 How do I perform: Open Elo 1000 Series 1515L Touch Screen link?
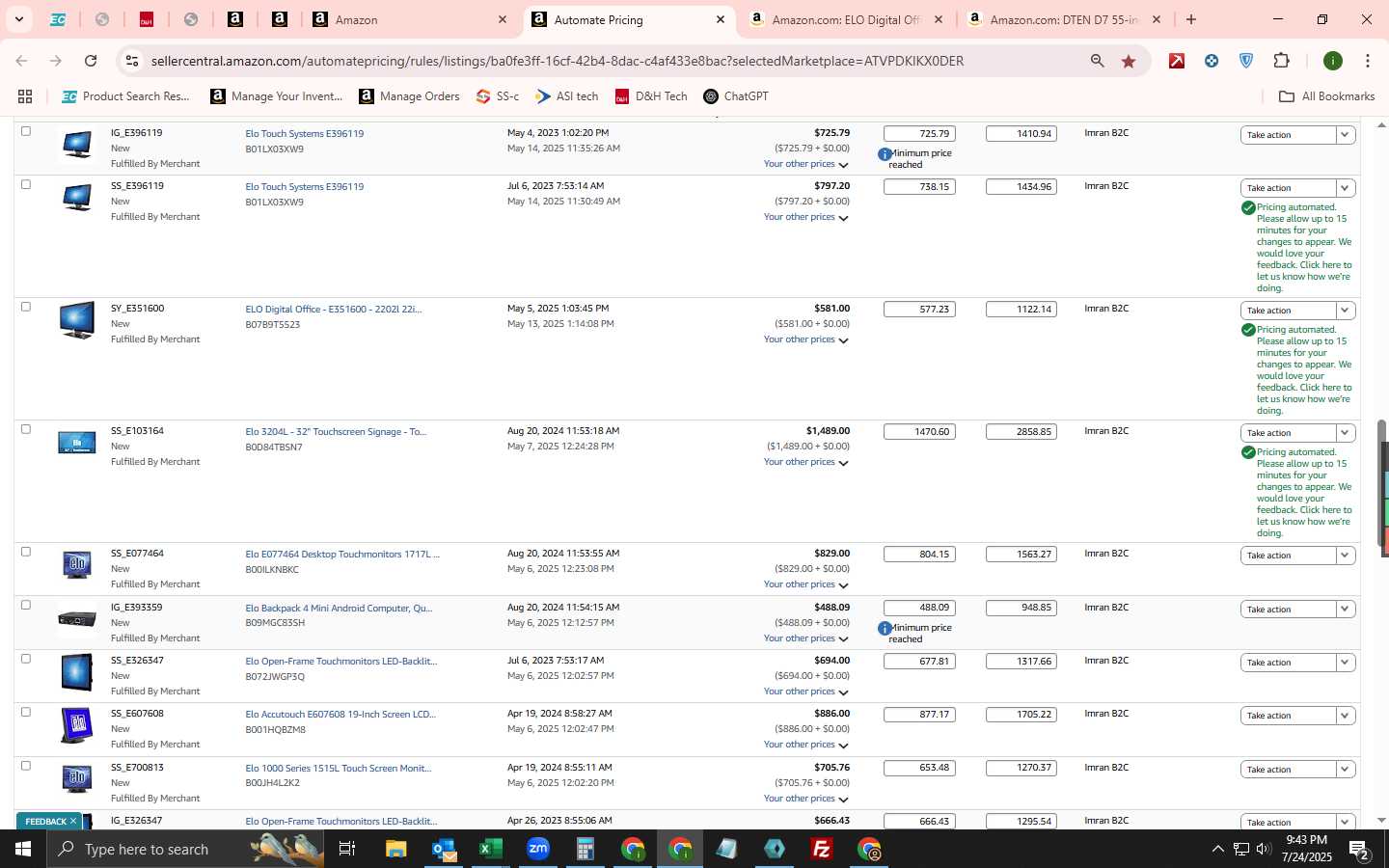coord(338,769)
